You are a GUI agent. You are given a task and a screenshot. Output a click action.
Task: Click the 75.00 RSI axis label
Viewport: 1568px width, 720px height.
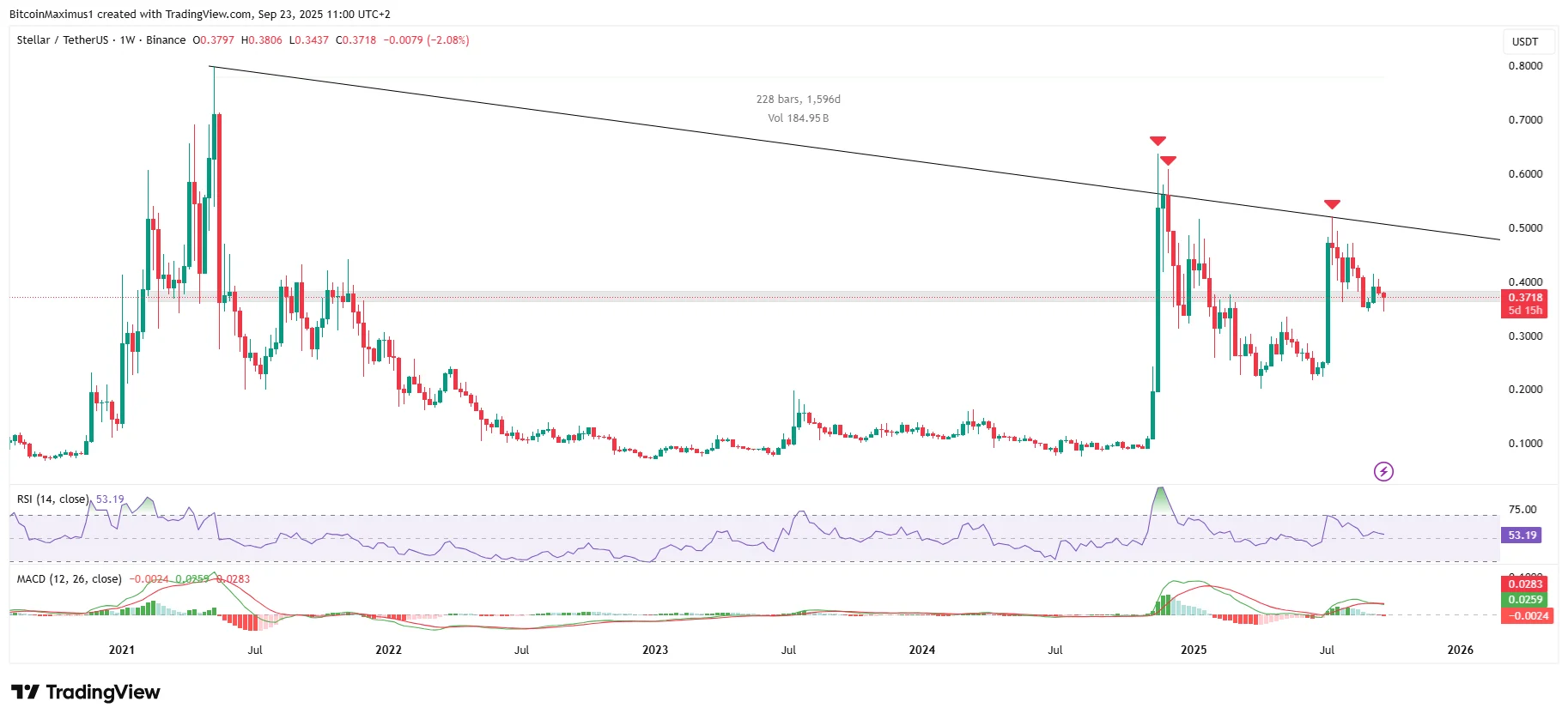pyautogui.click(x=1522, y=509)
